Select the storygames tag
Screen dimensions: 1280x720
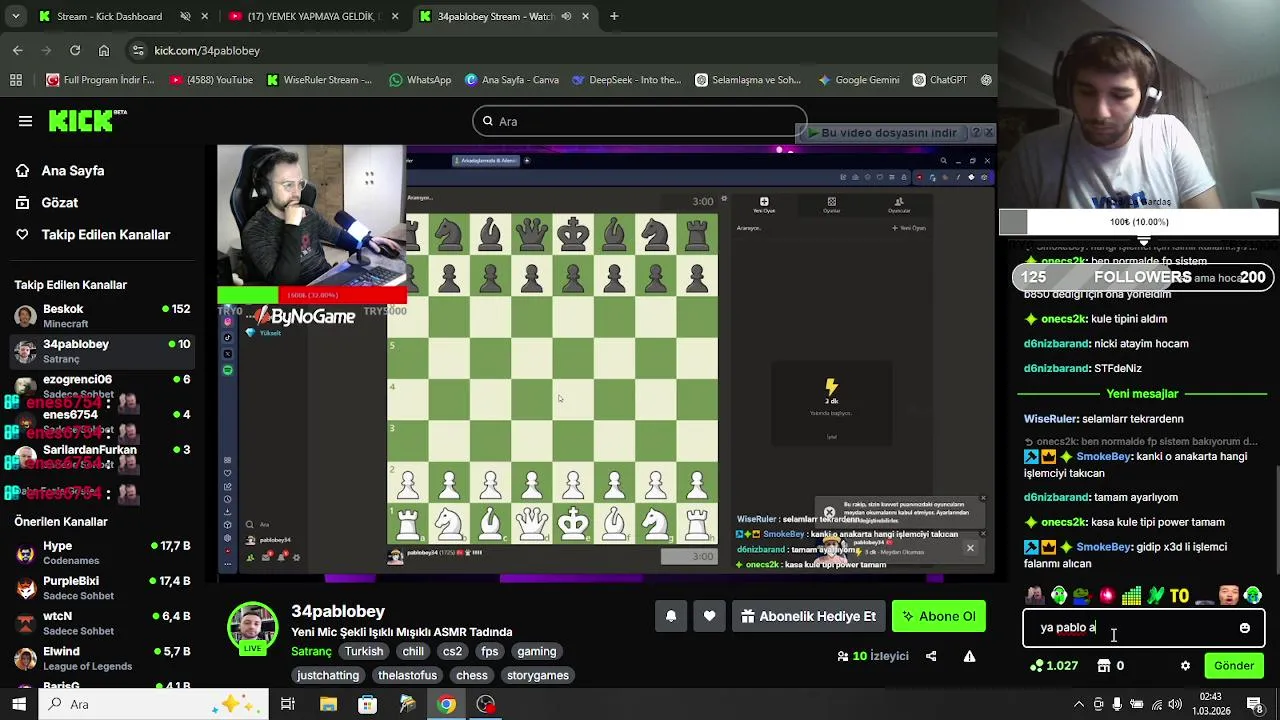(538, 675)
